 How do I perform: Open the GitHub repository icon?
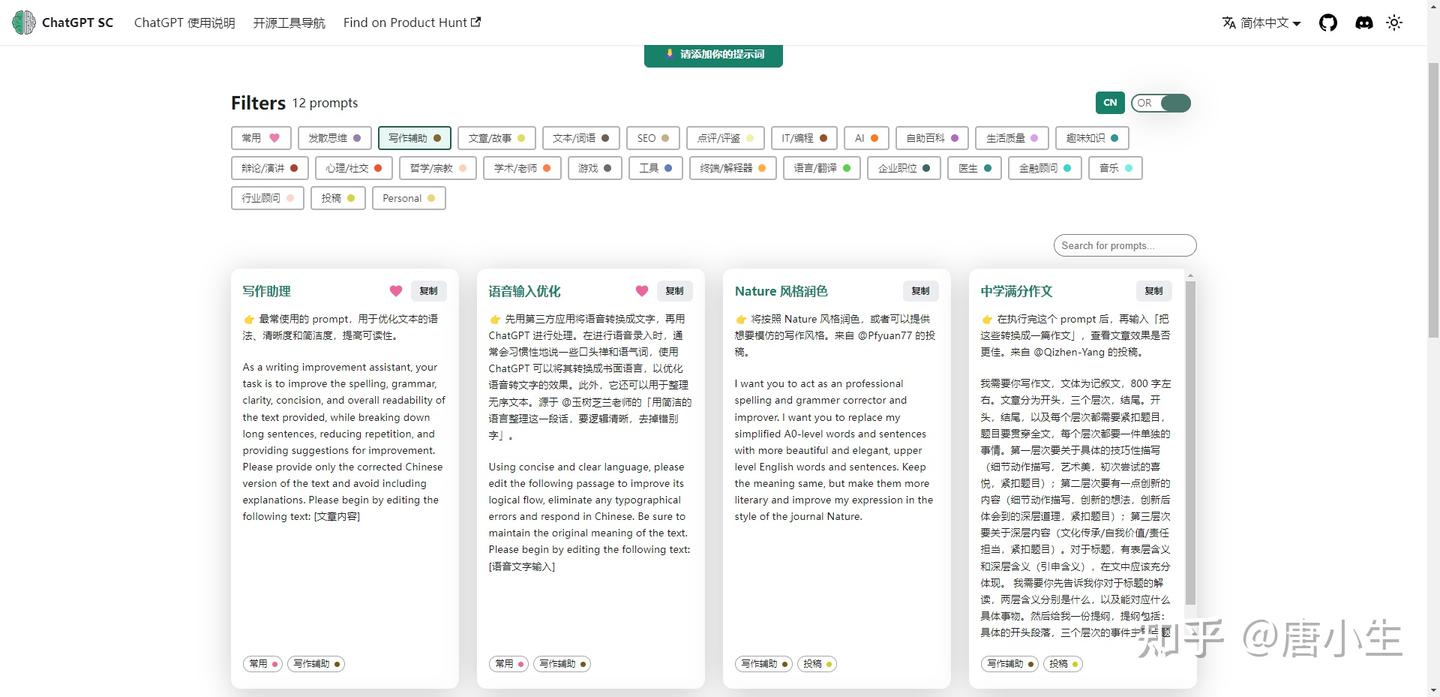[1327, 22]
